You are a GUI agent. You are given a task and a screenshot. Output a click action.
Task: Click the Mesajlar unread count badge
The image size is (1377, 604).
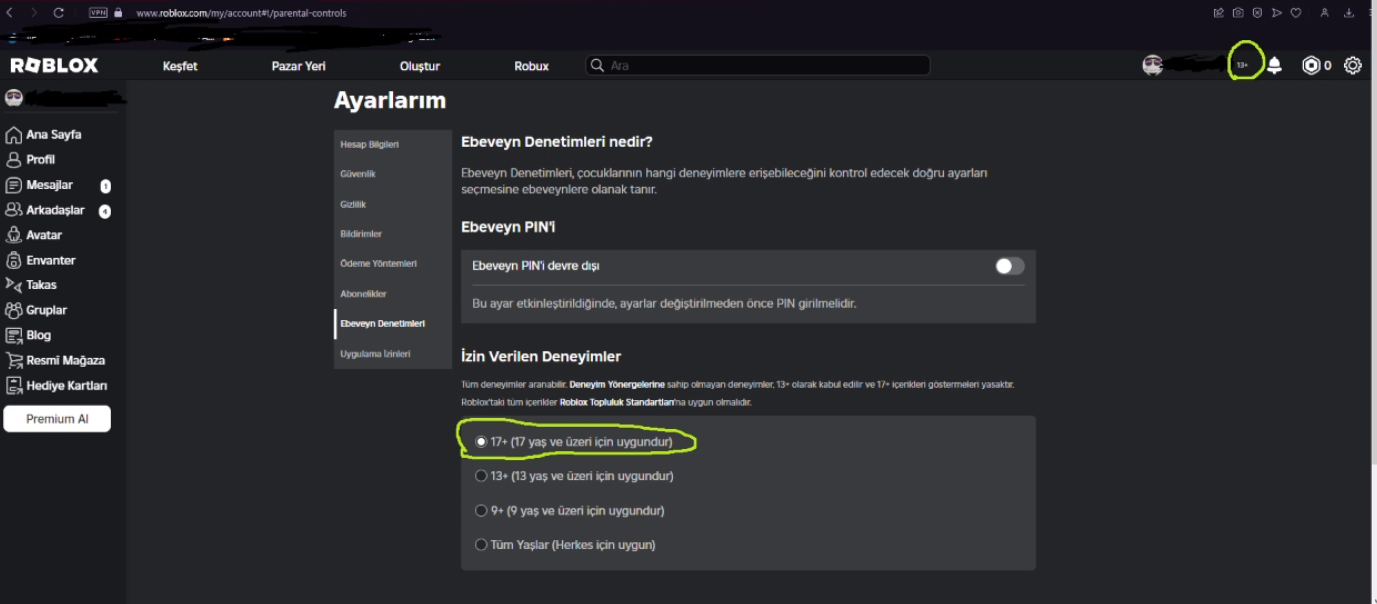click(105, 186)
